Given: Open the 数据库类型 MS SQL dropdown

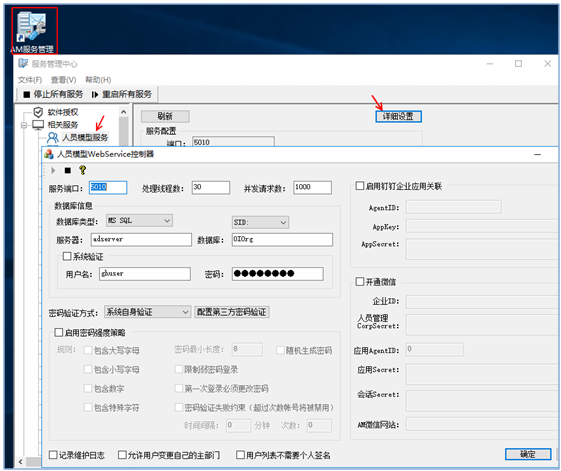Looking at the screenshot, I should click(140, 220).
